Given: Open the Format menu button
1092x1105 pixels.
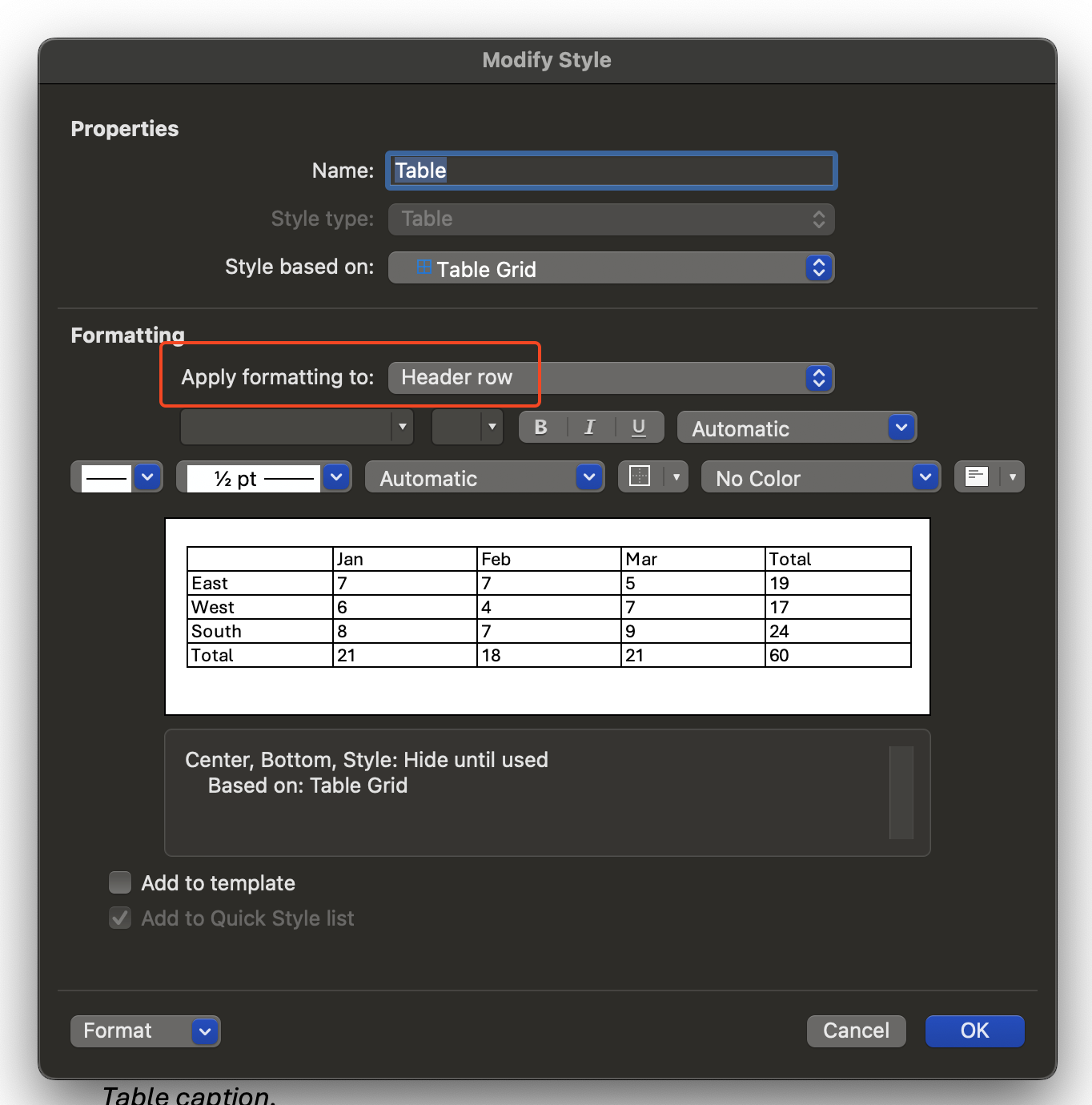Looking at the screenshot, I should point(145,1031).
